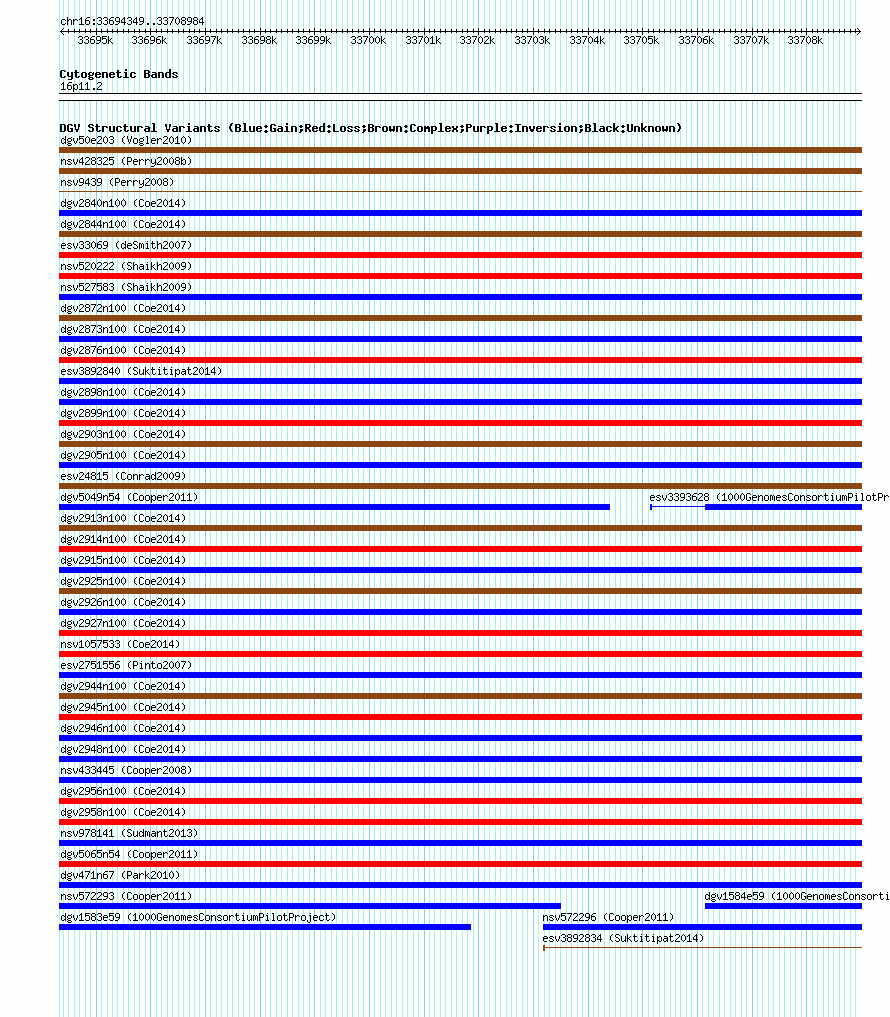Click the chr16:33694349..33708984 coordinate label
890x1017 pixels.
[132, 21]
